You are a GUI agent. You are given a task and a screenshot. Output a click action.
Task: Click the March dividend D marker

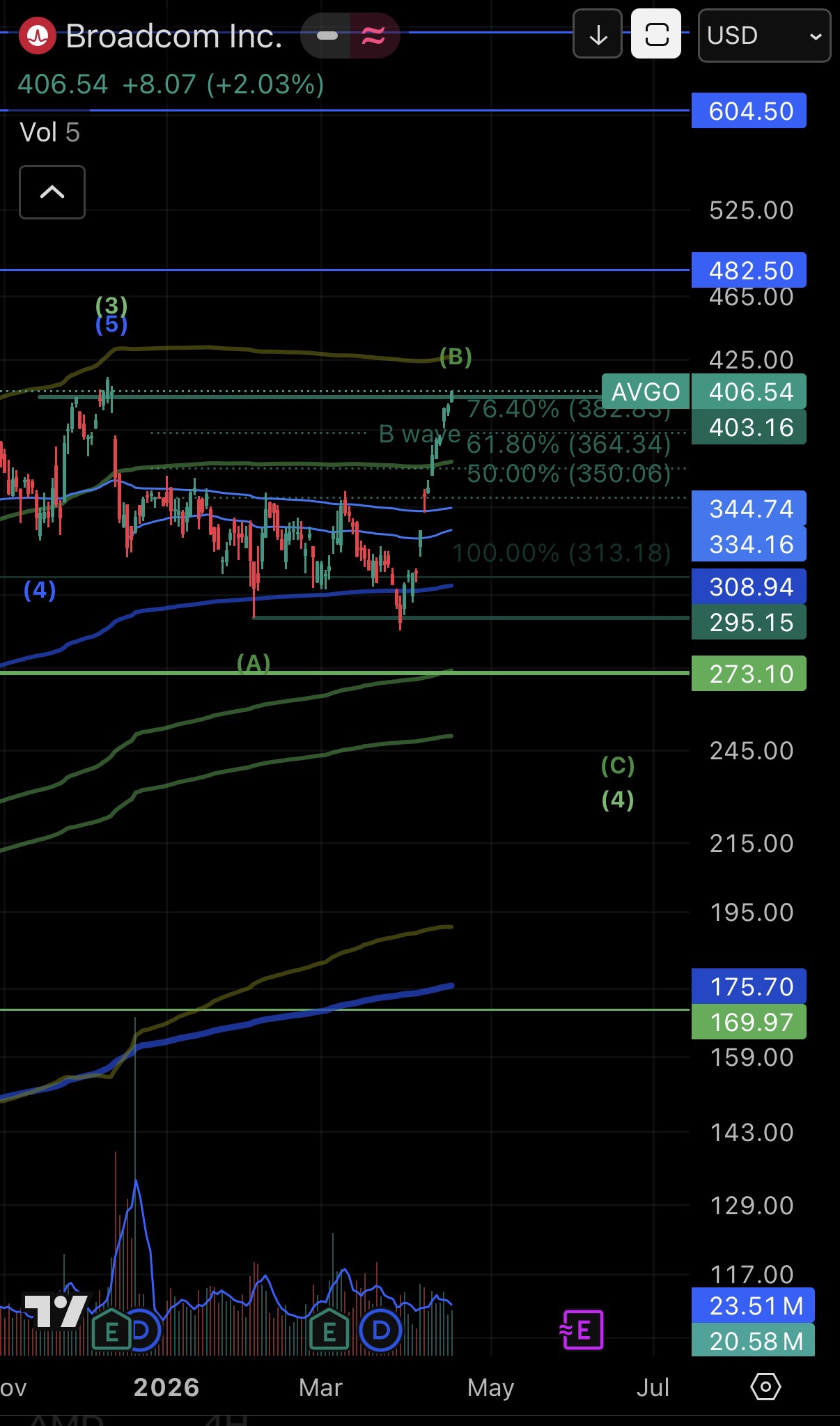coord(381,1331)
